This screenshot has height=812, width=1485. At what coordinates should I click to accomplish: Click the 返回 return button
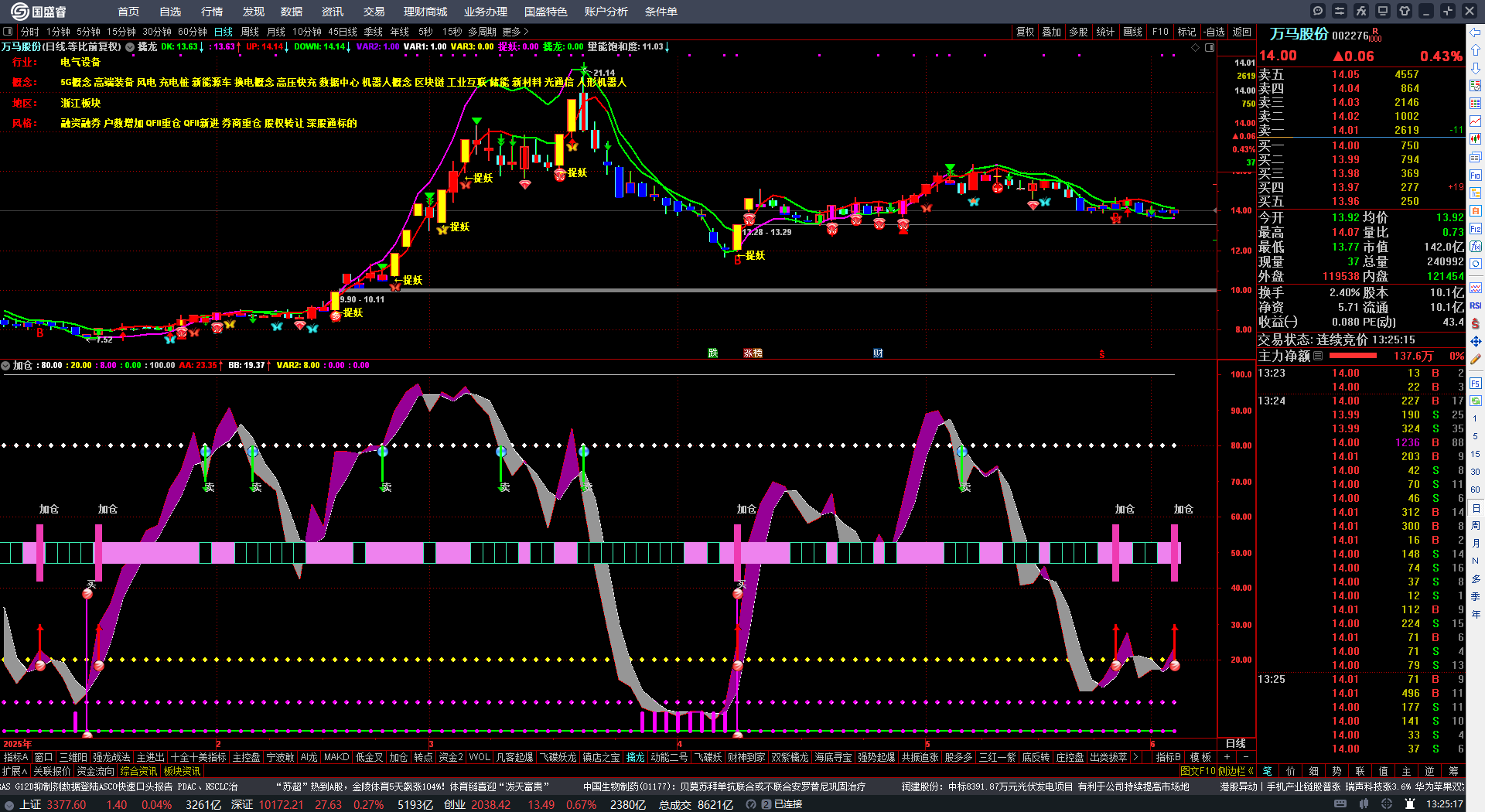tap(1242, 32)
